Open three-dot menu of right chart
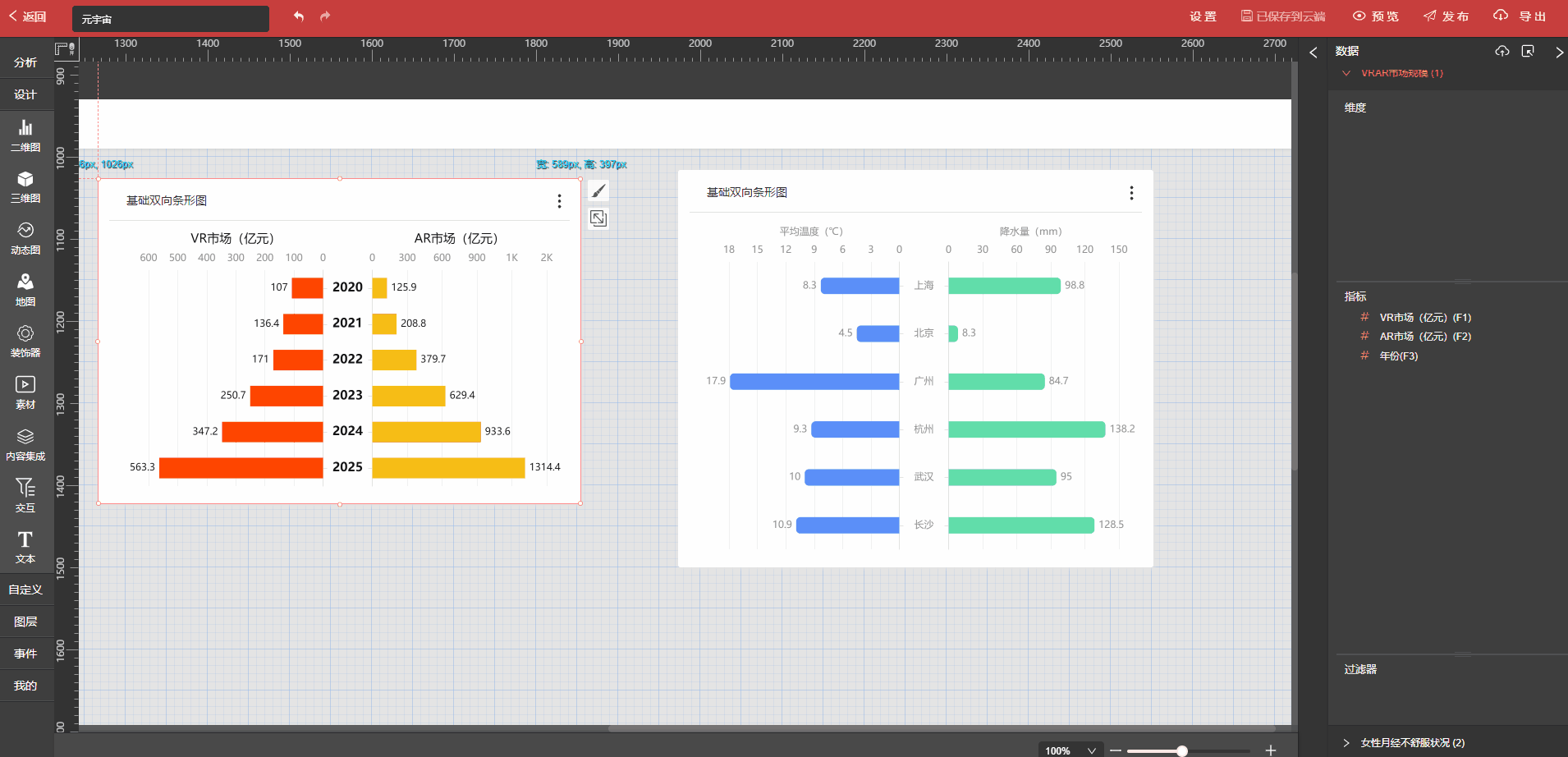This screenshot has width=1568, height=757. point(1131,193)
